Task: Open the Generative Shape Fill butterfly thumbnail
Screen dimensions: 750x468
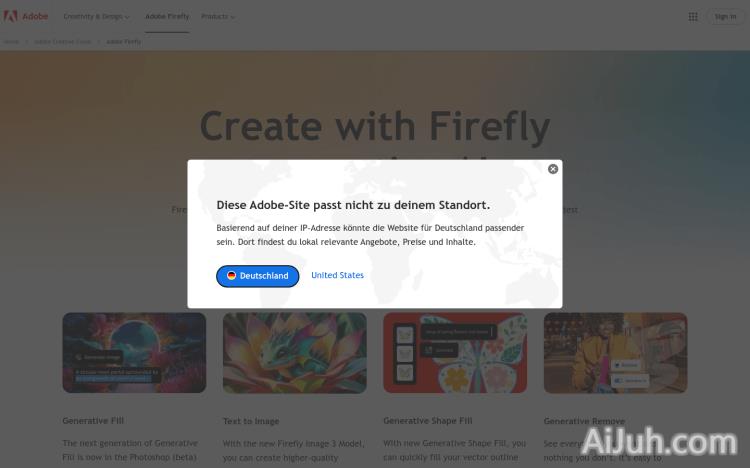Action: pos(455,353)
